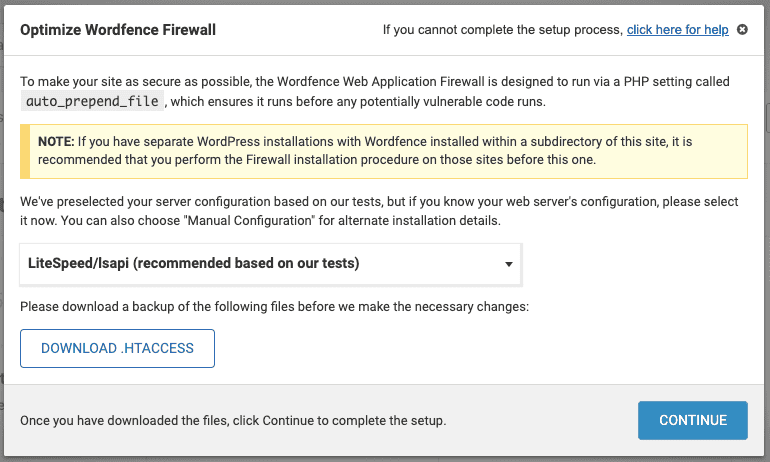The height and width of the screenshot is (462, 770).
Task: Close the Optimize Wordfence Firewall dialog
Action: [742, 30]
